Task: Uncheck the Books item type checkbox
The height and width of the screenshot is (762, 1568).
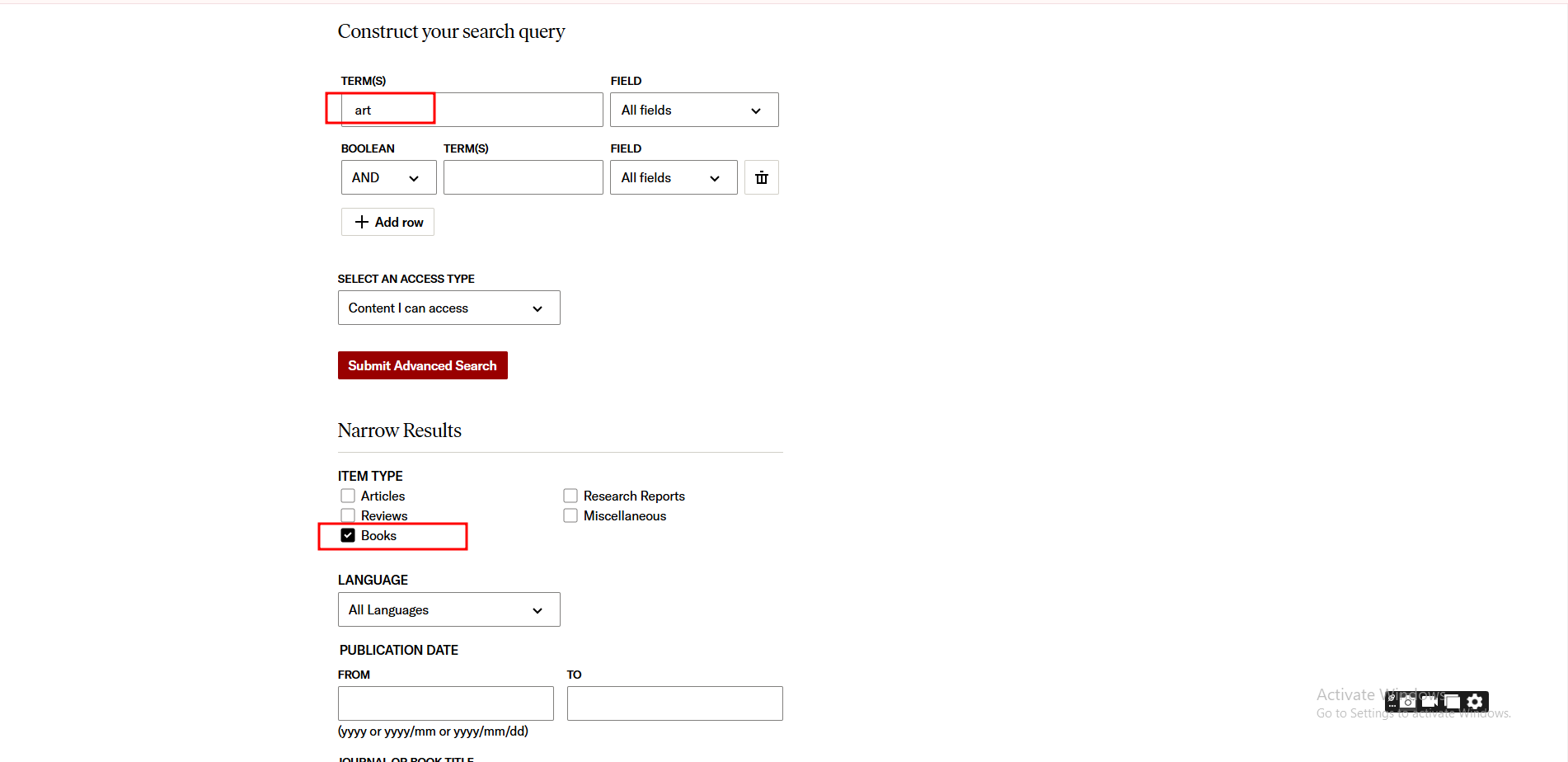Action: 348,535
